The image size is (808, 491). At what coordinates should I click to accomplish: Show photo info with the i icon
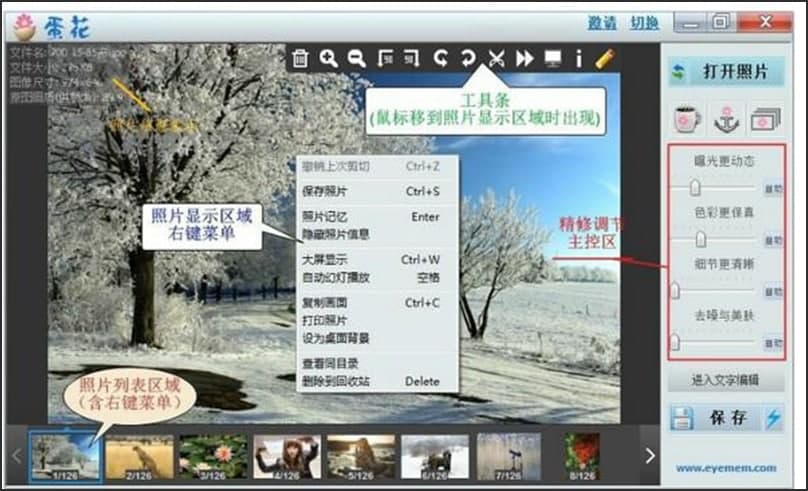tap(579, 59)
